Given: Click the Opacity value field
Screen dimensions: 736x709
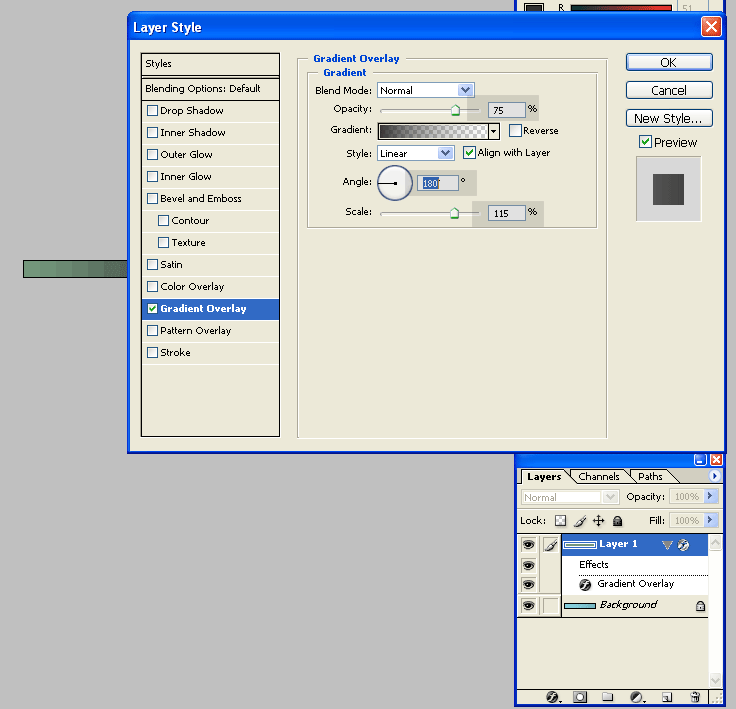Looking at the screenshot, I should tap(506, 110).
